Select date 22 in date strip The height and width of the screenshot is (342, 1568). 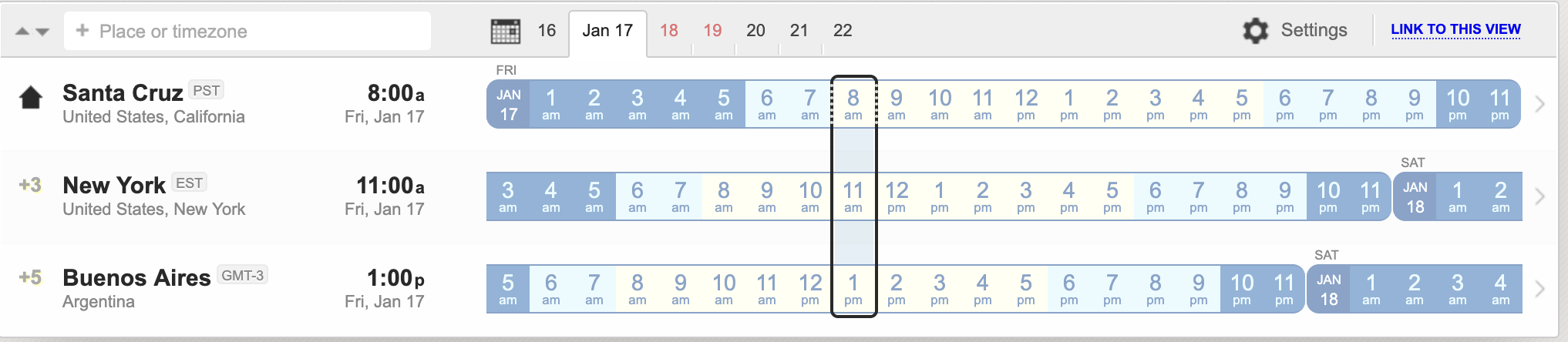843,31
